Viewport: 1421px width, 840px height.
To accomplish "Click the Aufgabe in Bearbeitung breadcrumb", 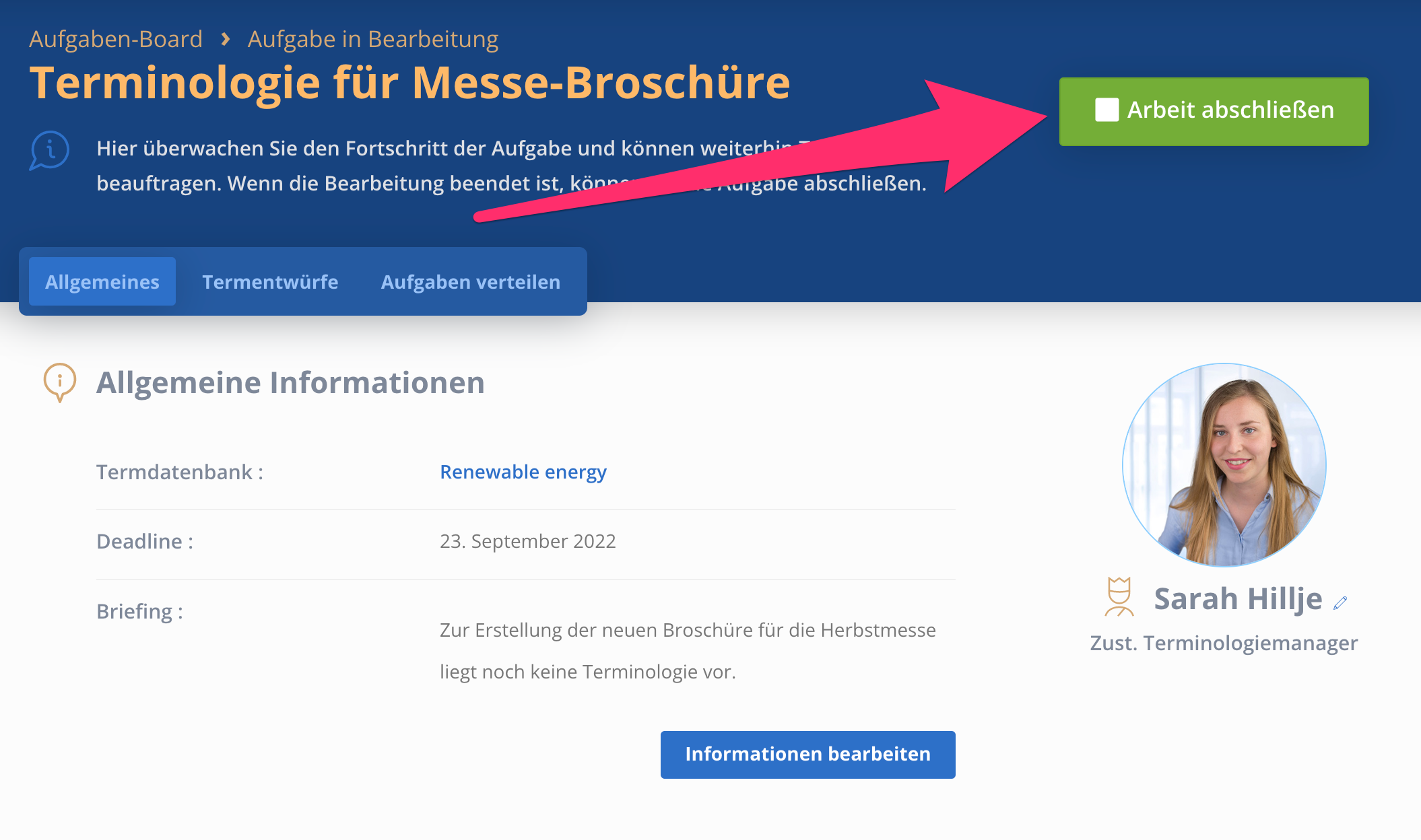I will click(x=373, y=39).
